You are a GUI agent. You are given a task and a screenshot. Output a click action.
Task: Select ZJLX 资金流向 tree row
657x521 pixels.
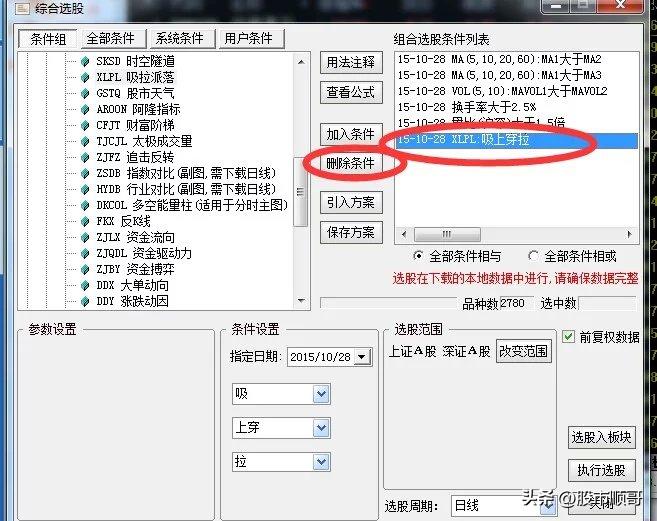point(135,237)
